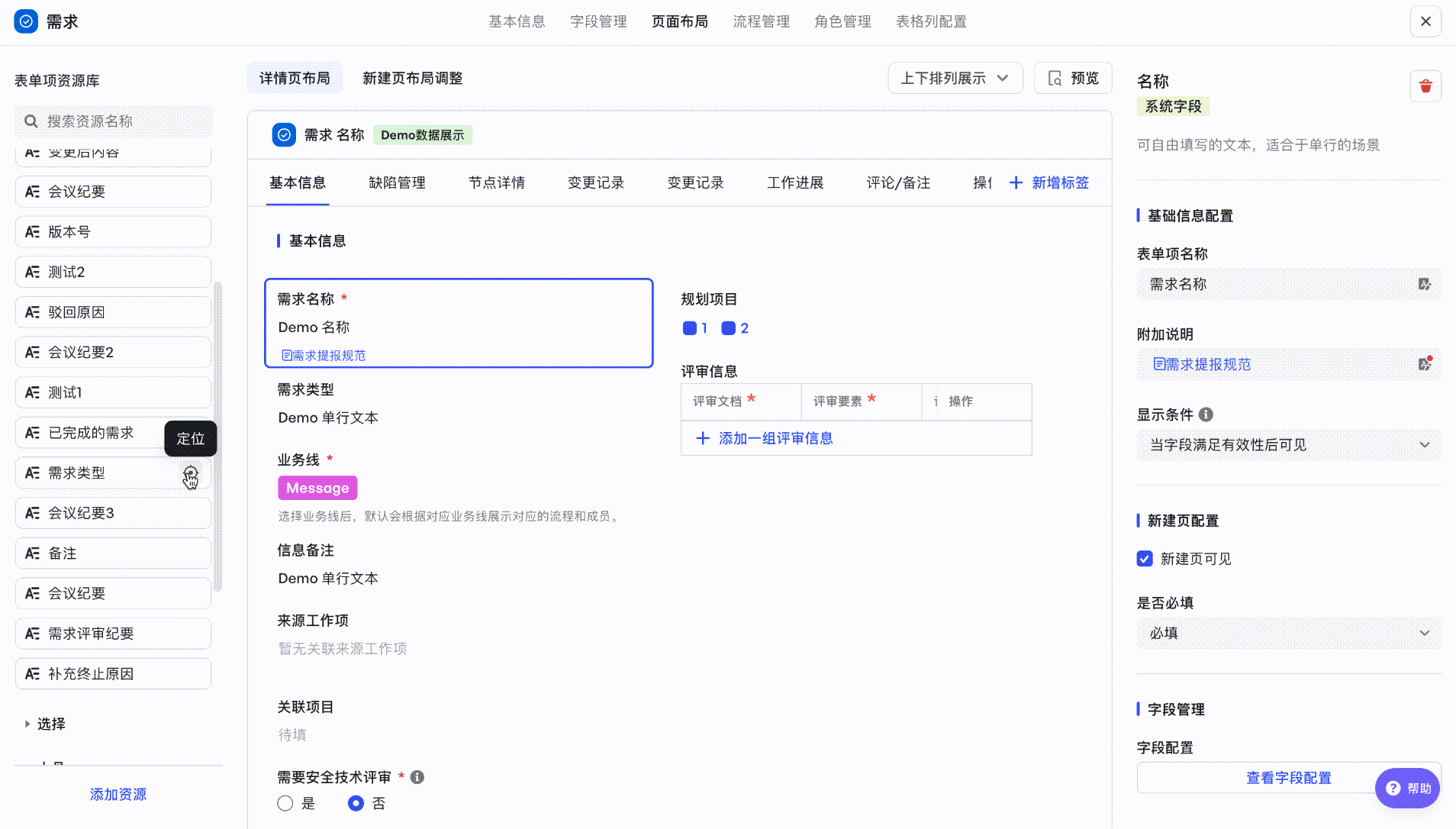Select the 是 radio button
The height and width of the screenshot is (829, 1456).
tap(285, 804)
